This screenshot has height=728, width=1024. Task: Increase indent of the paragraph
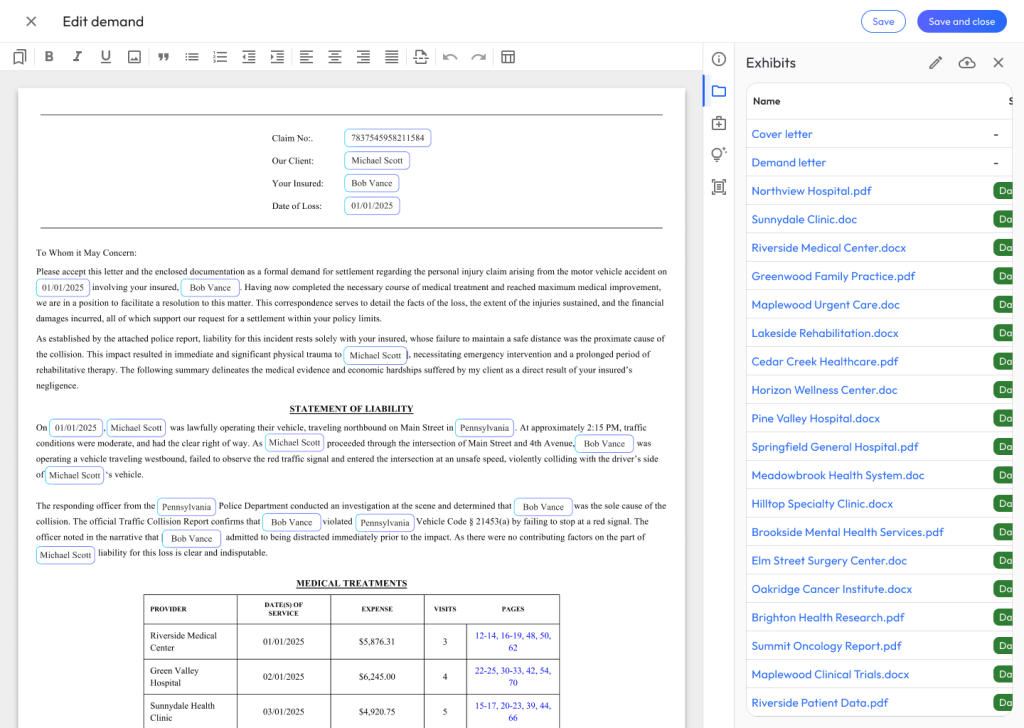pyautogui.click(x=277, y=57)
